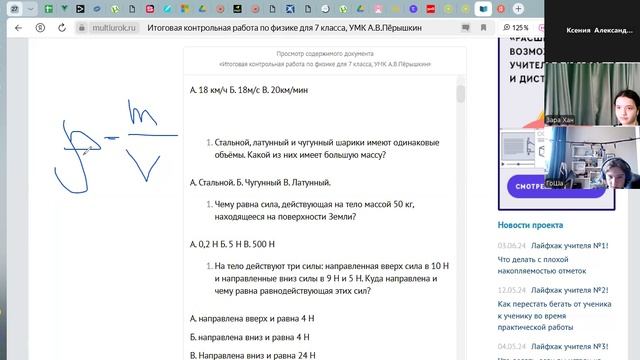This screenshot has width=640, height=360.
Task: Click answers 'А. 0,2 Н Б. 5 Н В. 500 Н'
Action: [x=232, y=244]
